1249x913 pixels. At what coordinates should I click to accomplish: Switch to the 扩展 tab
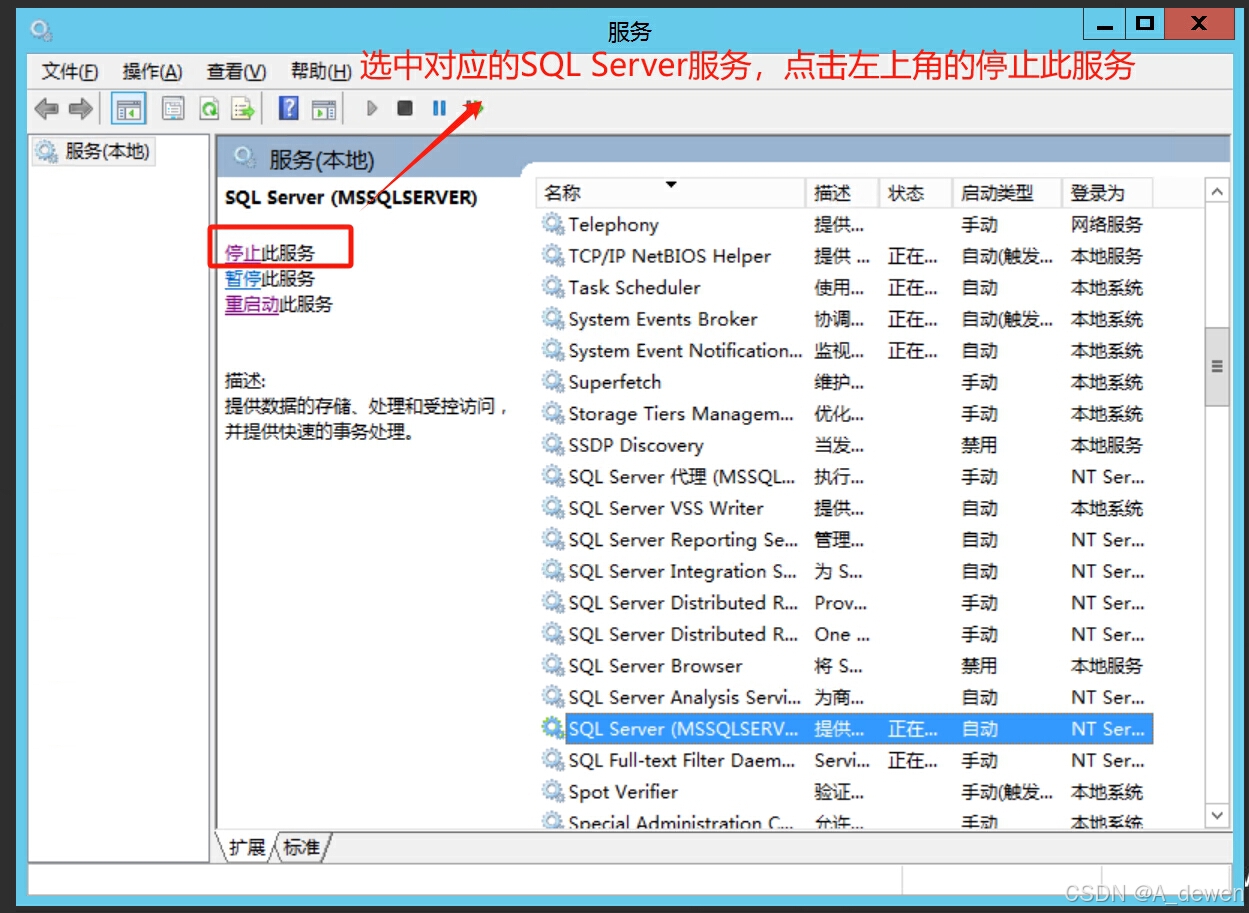247,848
